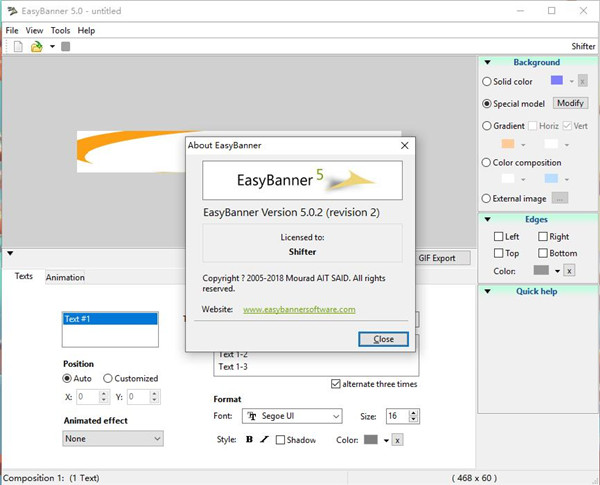Select the Text 1-3 line
This screenshot has height=485, width=600.
coord(233,367)
